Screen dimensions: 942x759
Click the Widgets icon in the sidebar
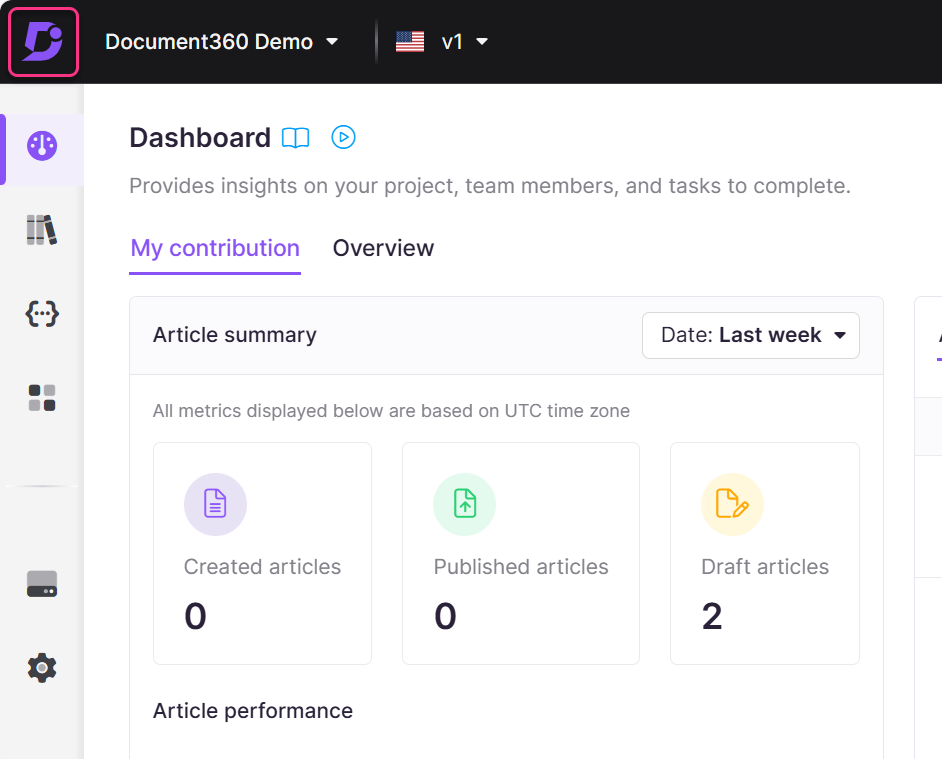click(x=41, y=397)
